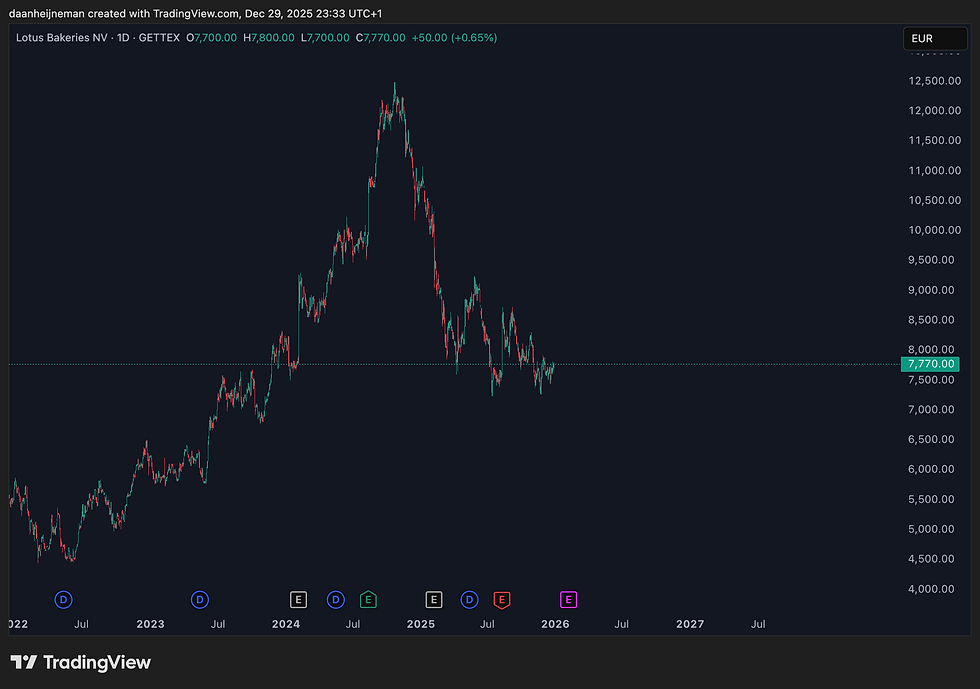Click the 9,000.00 price axis label
This screenshot has width=980, height=689.
[x=931, y=290]
